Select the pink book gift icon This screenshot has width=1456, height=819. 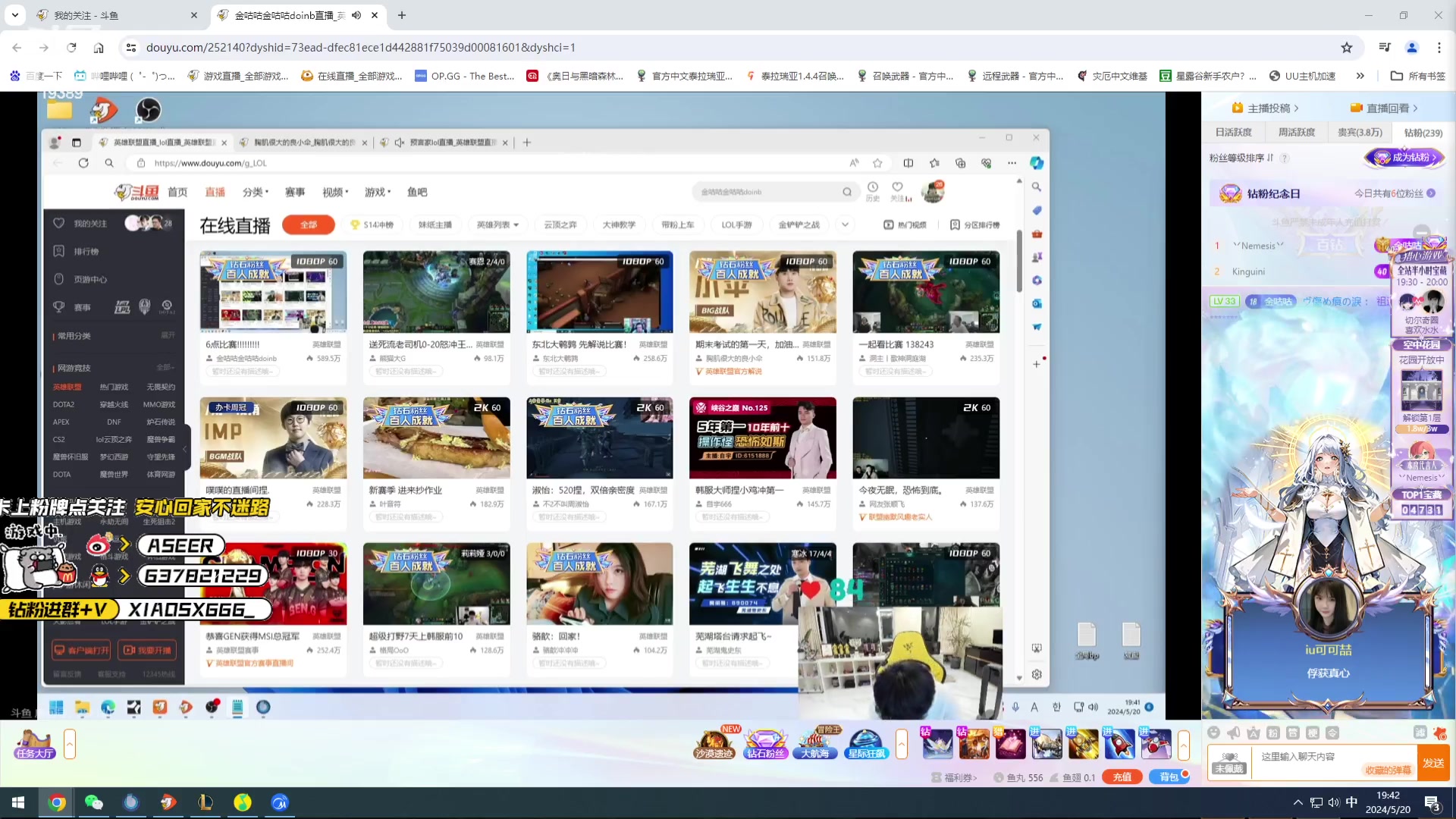point(1010,744)
